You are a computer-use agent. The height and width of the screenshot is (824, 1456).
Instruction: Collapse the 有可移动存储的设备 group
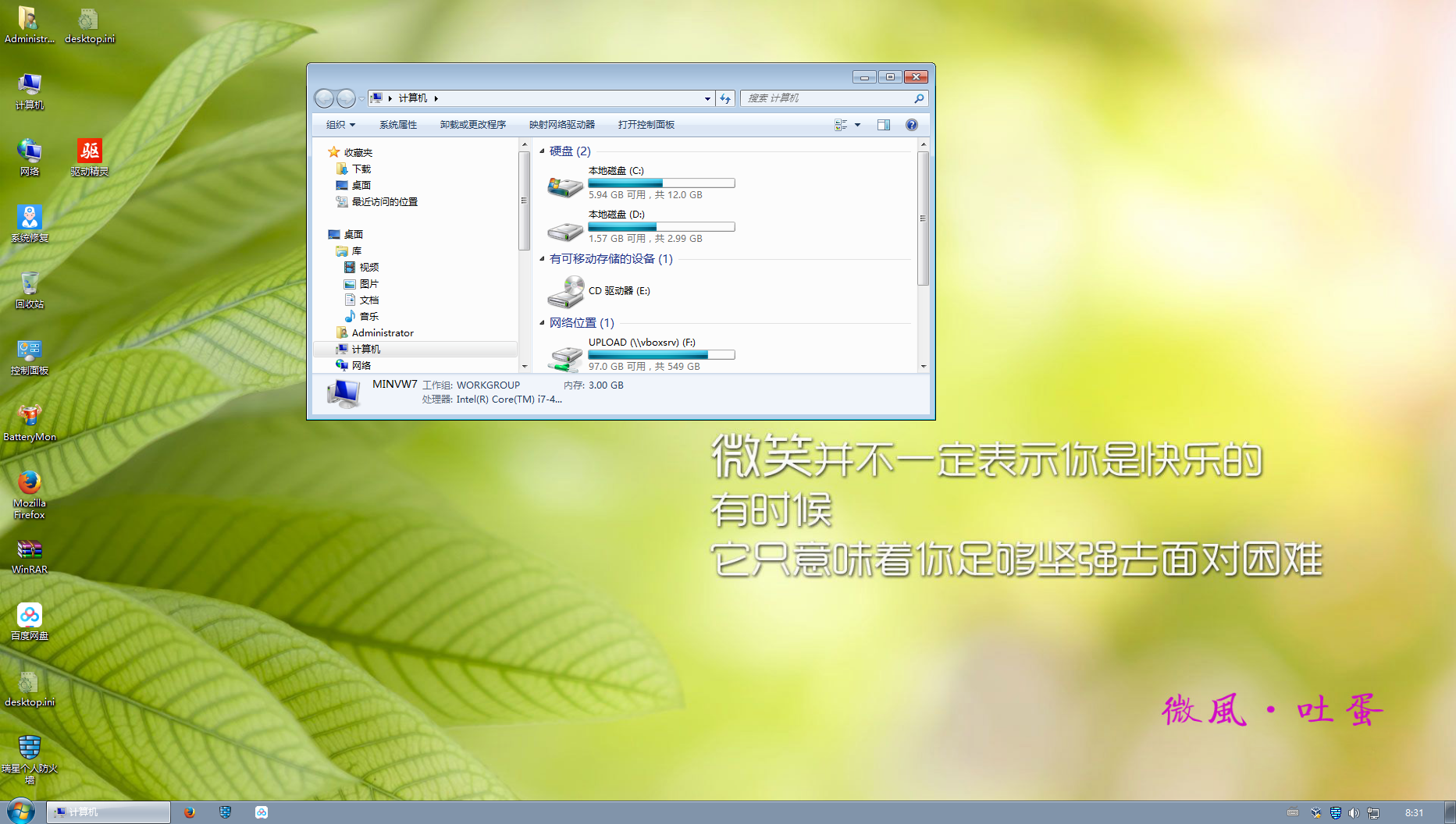point(542,258)
